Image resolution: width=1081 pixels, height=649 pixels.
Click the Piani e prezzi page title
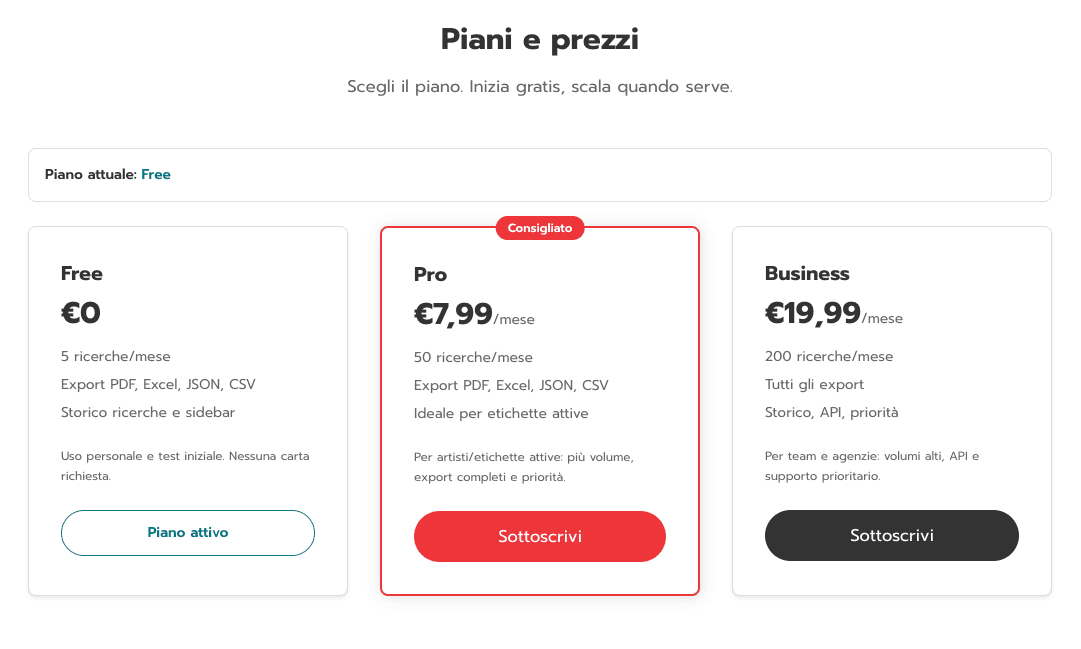coord(539,40)
